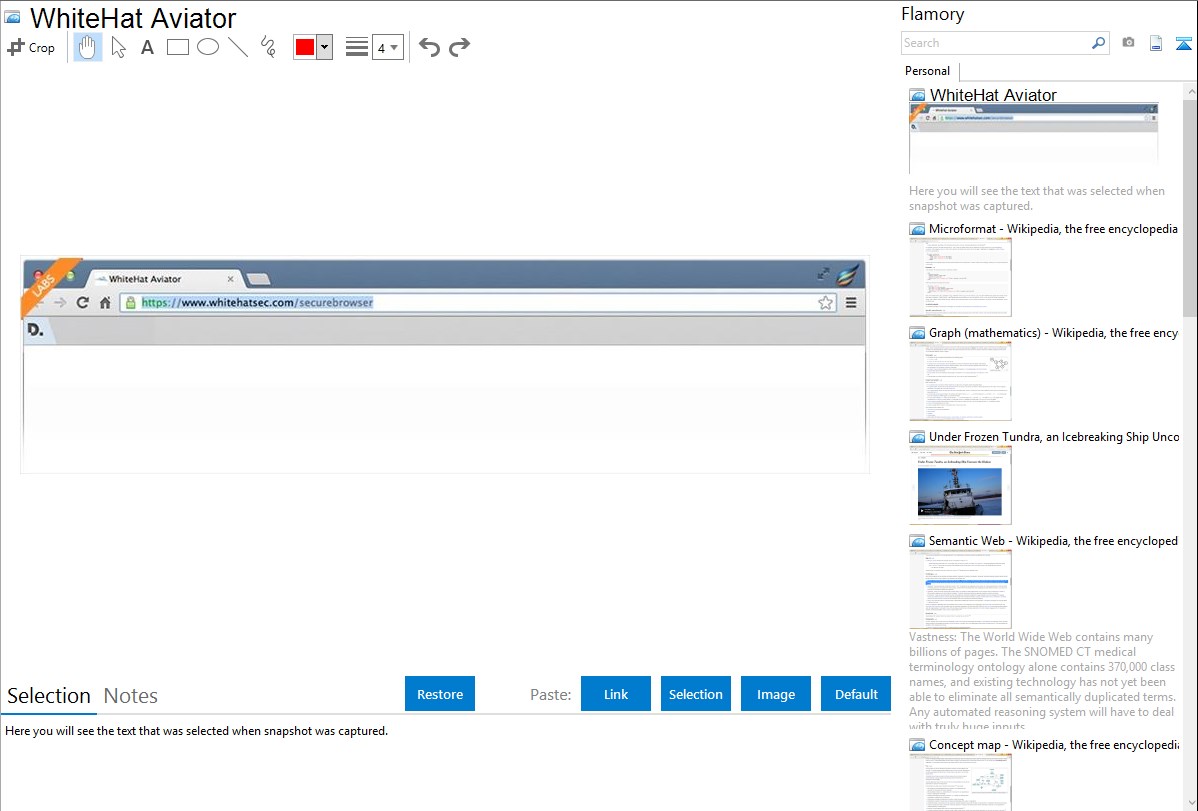Screen dimensions: 1198x811
Task: Select Semantic Web Wikipedia snapshot title
Action: (x=1053, y=540)
